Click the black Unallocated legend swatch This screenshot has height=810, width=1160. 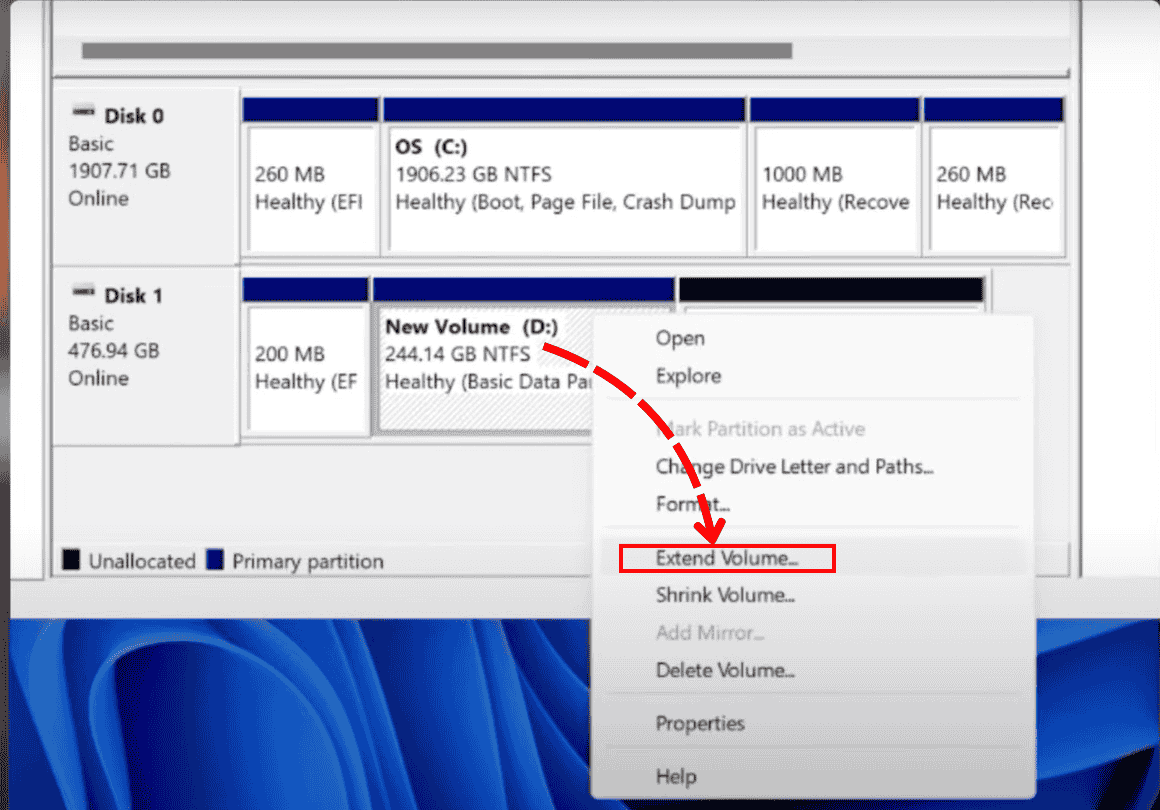coord(71,559)
